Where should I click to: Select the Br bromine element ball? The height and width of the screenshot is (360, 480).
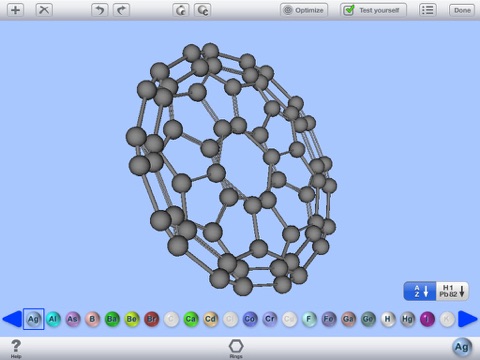151,319
